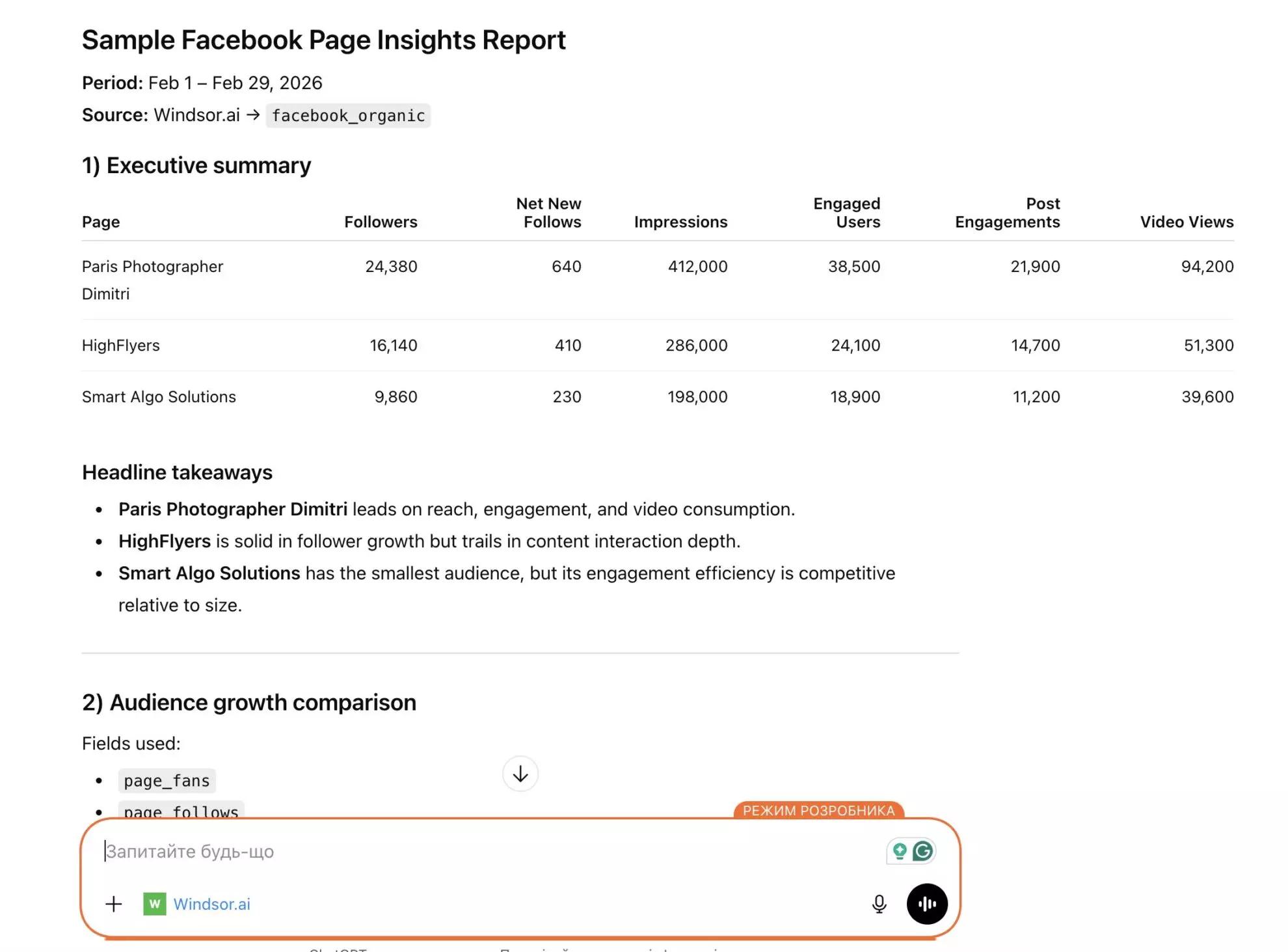
Task: Expand the page_fans field chip
Action: click(x=167, y=780)
